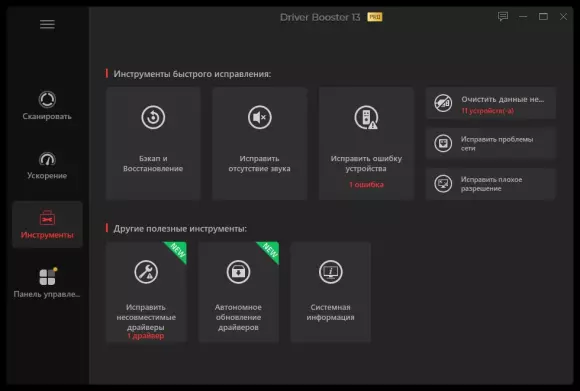
Task: Open the hamburger menu in the sidebar
Action: (47, 24)
